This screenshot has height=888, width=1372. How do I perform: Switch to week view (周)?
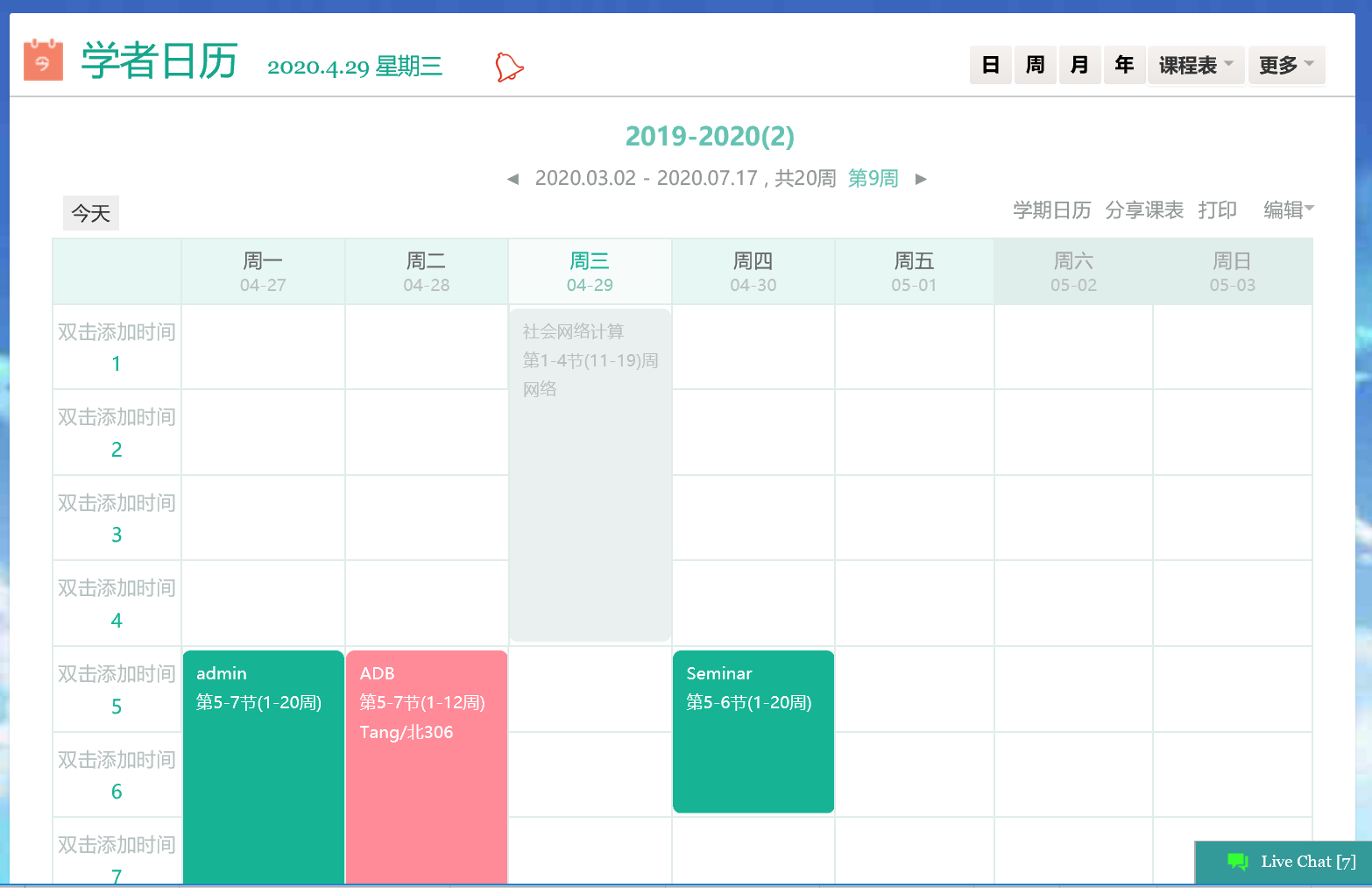click(x=1035, y=65)
